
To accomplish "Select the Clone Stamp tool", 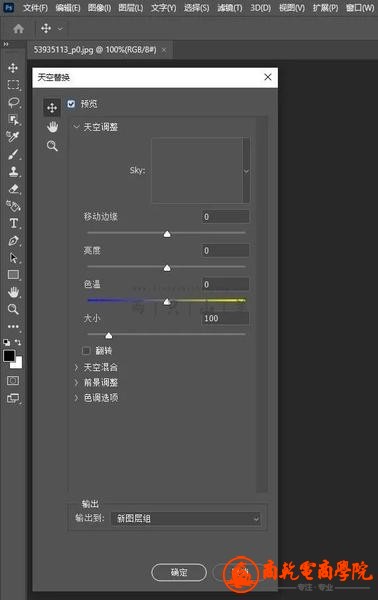I will (x=13, y=171).
